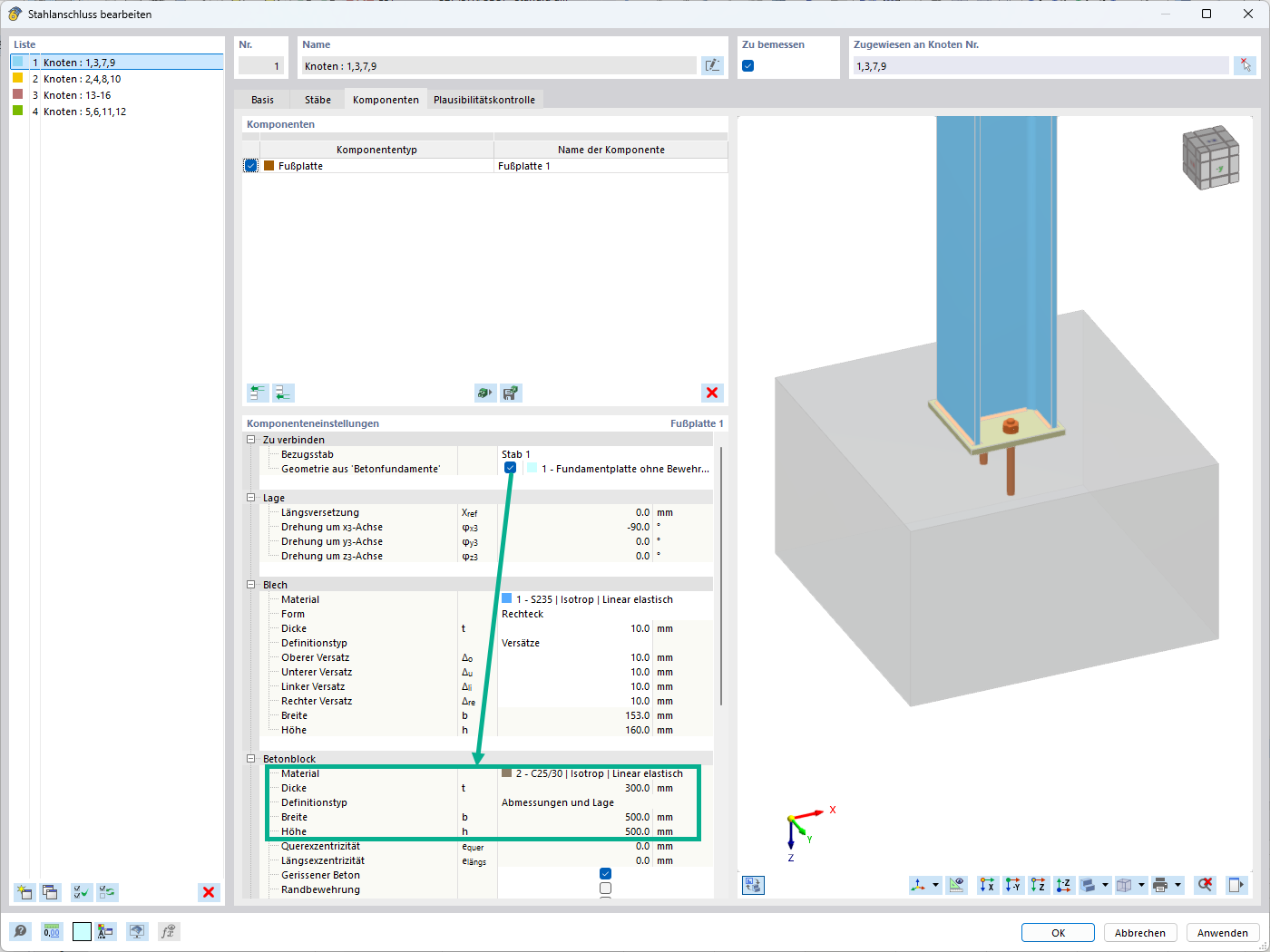This screenshot has height=952, width=1270.
Task: Click the insert component at end icon
Action: tap(284, 393)
